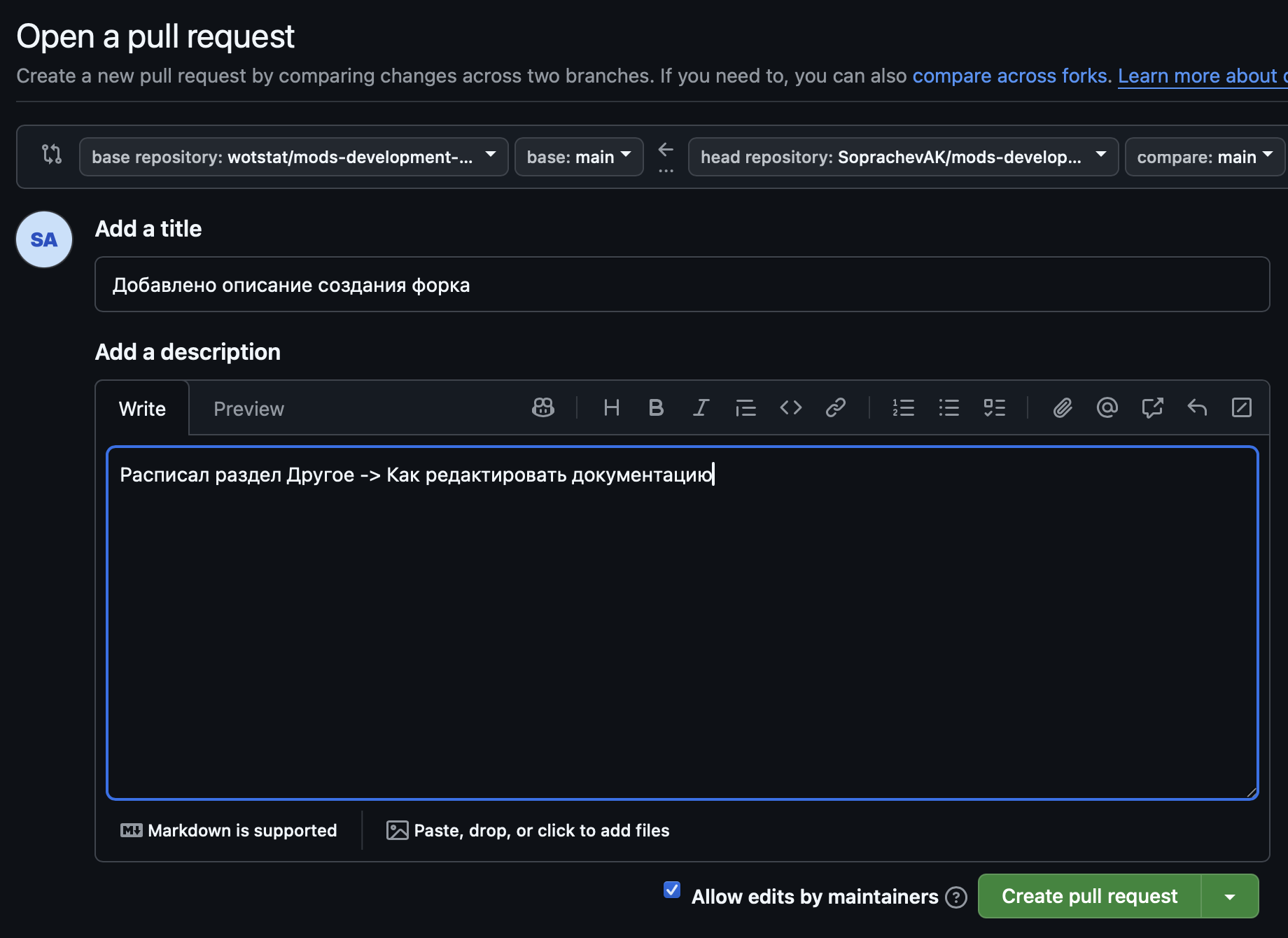This screenshot has height=938, width=1288.
Task: Click the Create pull request button
Action: click(x=1089, y=896)
